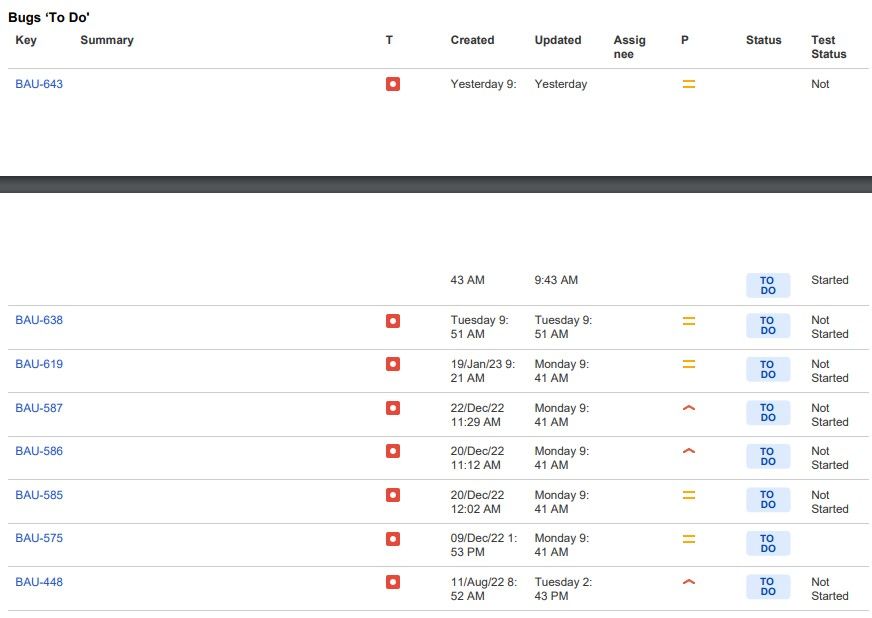Click bug type icon for BAU-585
Screen dimensions: 872x618
393,495
